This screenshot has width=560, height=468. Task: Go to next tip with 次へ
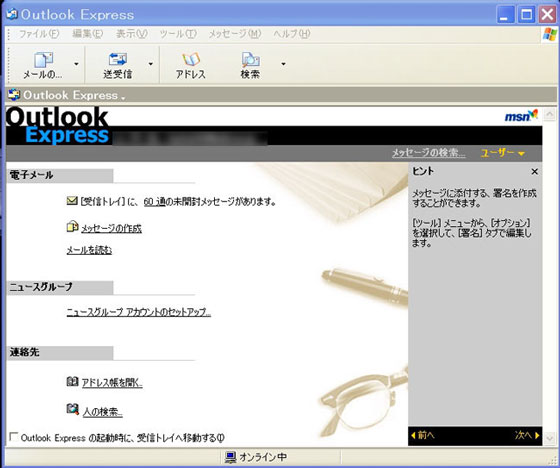(527, 435)
